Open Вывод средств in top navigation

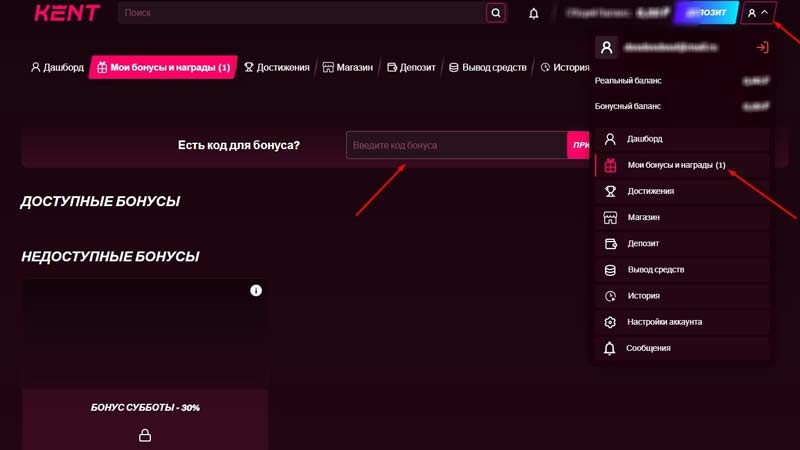coord(487,67)
